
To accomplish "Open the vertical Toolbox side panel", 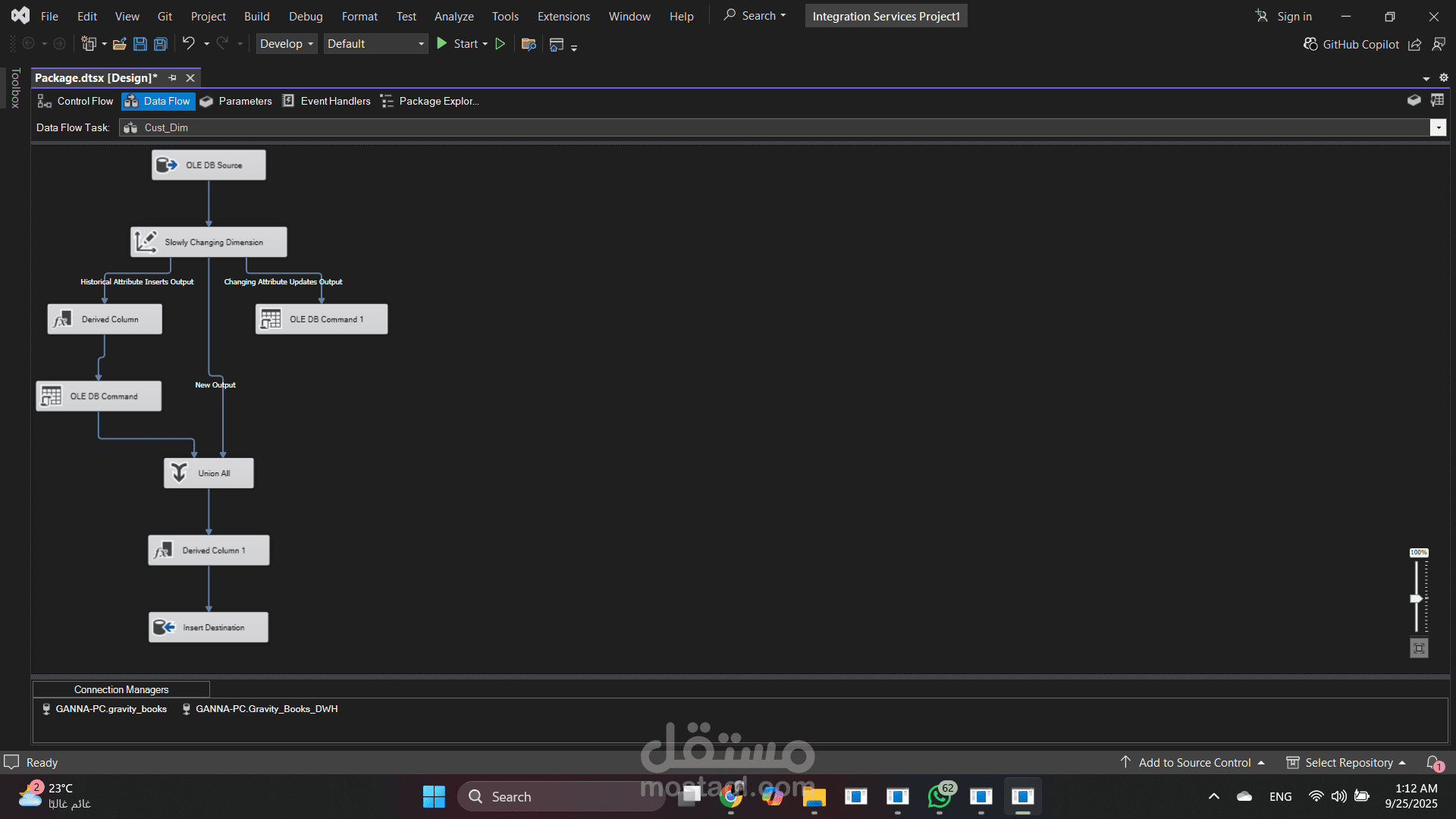I will pos(15,88).
